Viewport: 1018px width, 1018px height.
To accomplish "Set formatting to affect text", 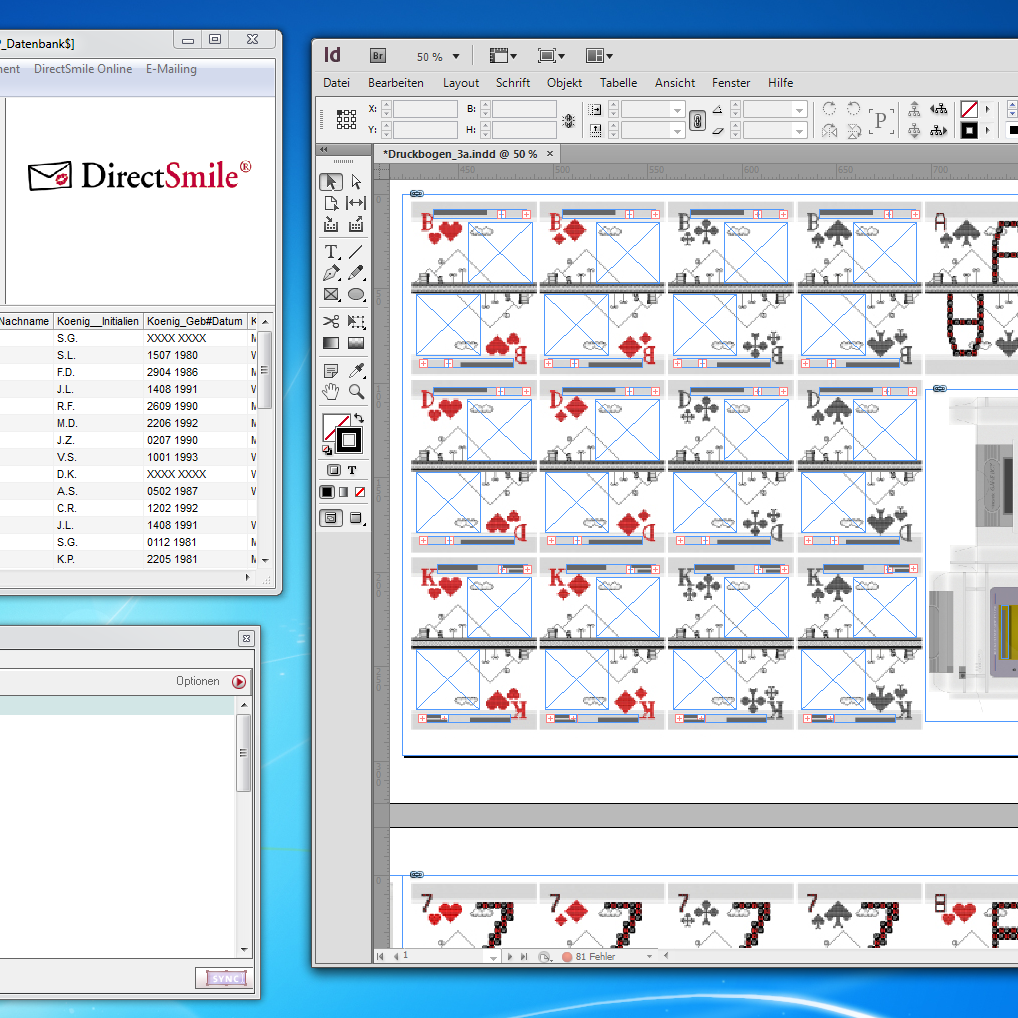I will coord(352,470).
